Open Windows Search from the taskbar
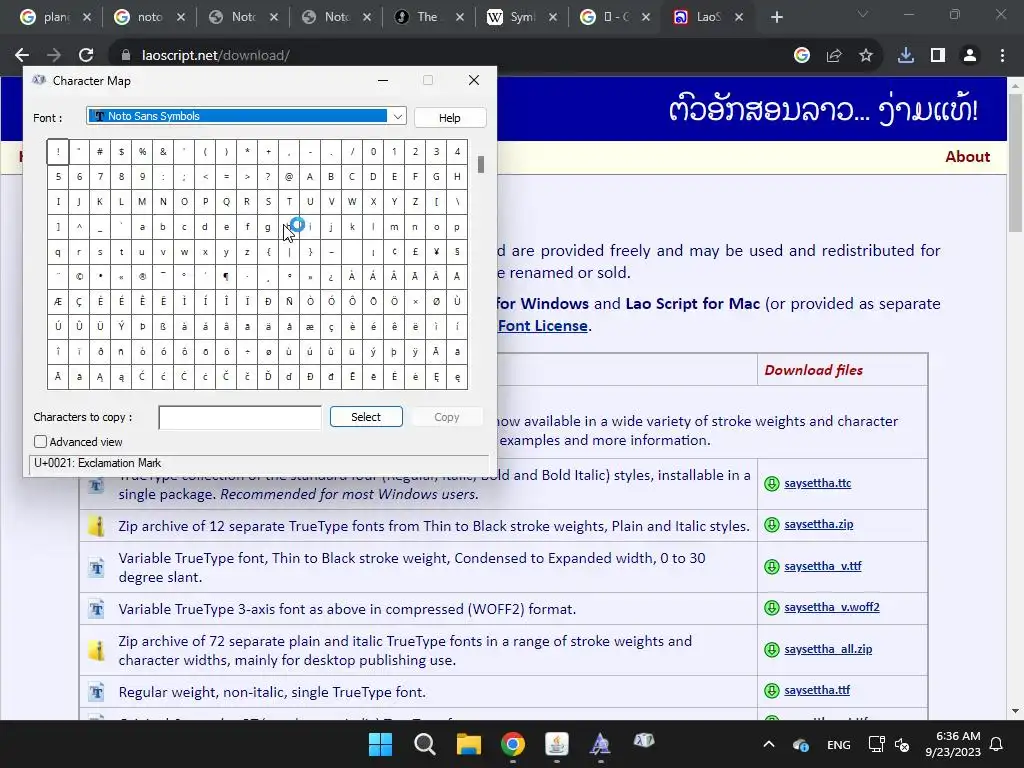The height and width of the screenshot is (768, 1024). click(424, 744)
